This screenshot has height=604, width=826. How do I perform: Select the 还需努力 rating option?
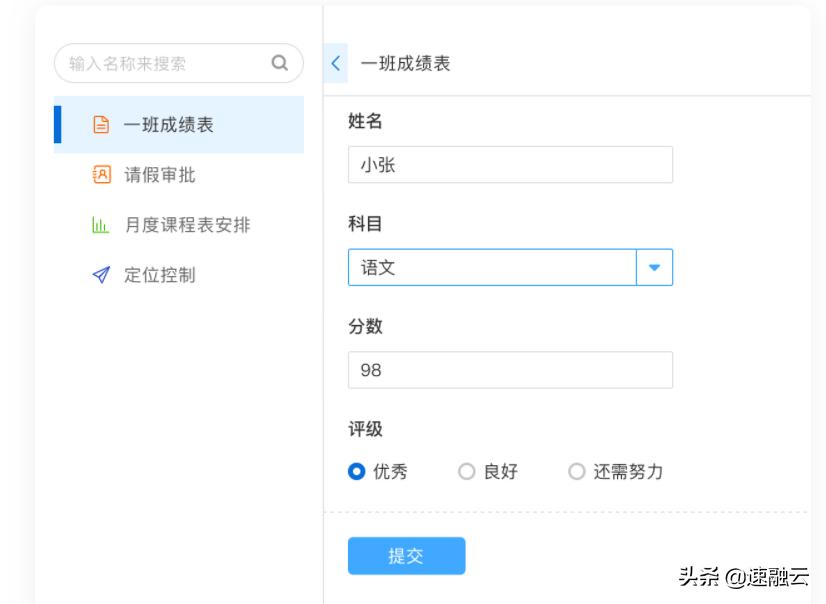coord(577,470)
